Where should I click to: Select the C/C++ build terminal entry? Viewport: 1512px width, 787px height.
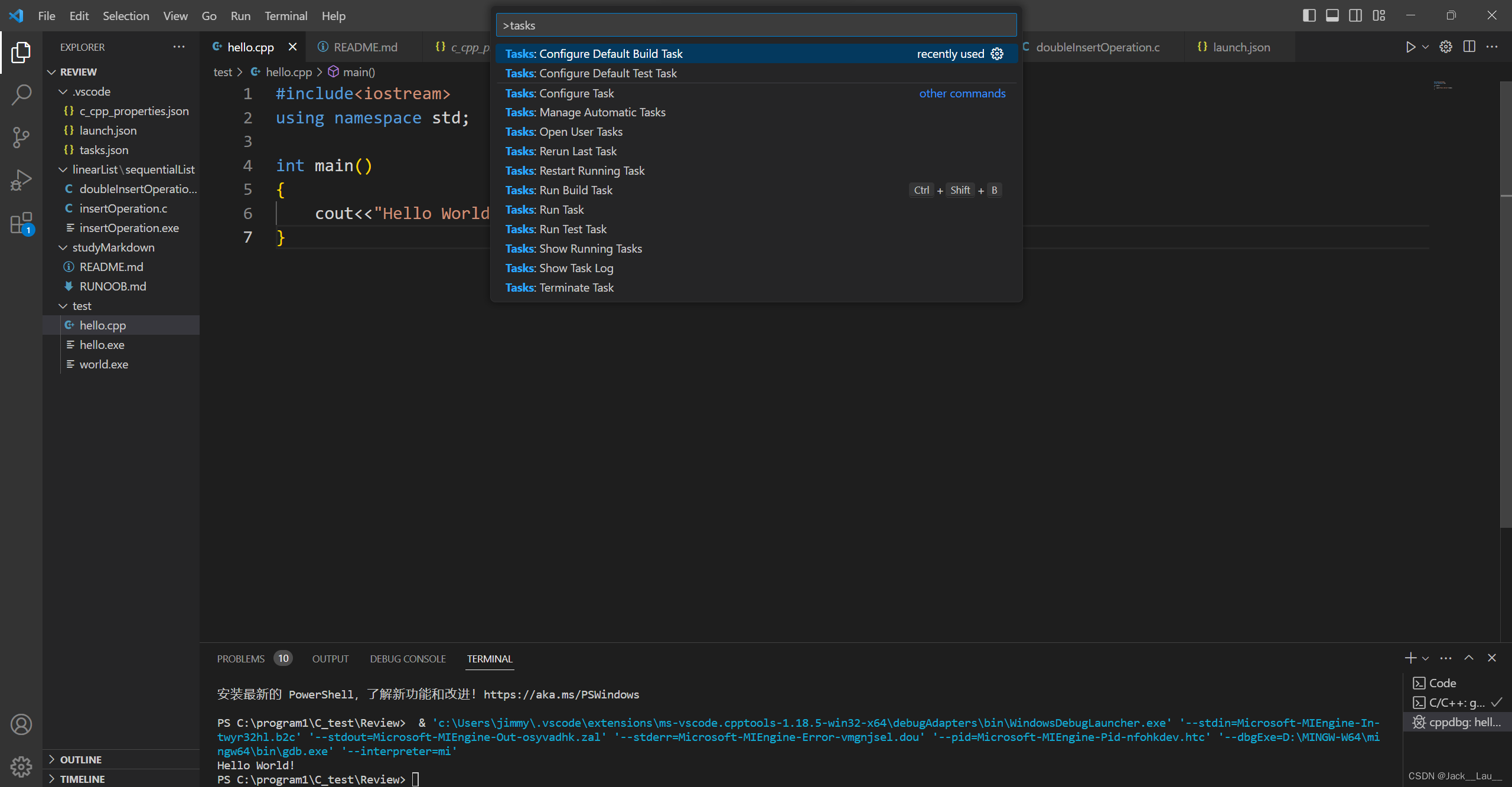[x=1456, y=703]
